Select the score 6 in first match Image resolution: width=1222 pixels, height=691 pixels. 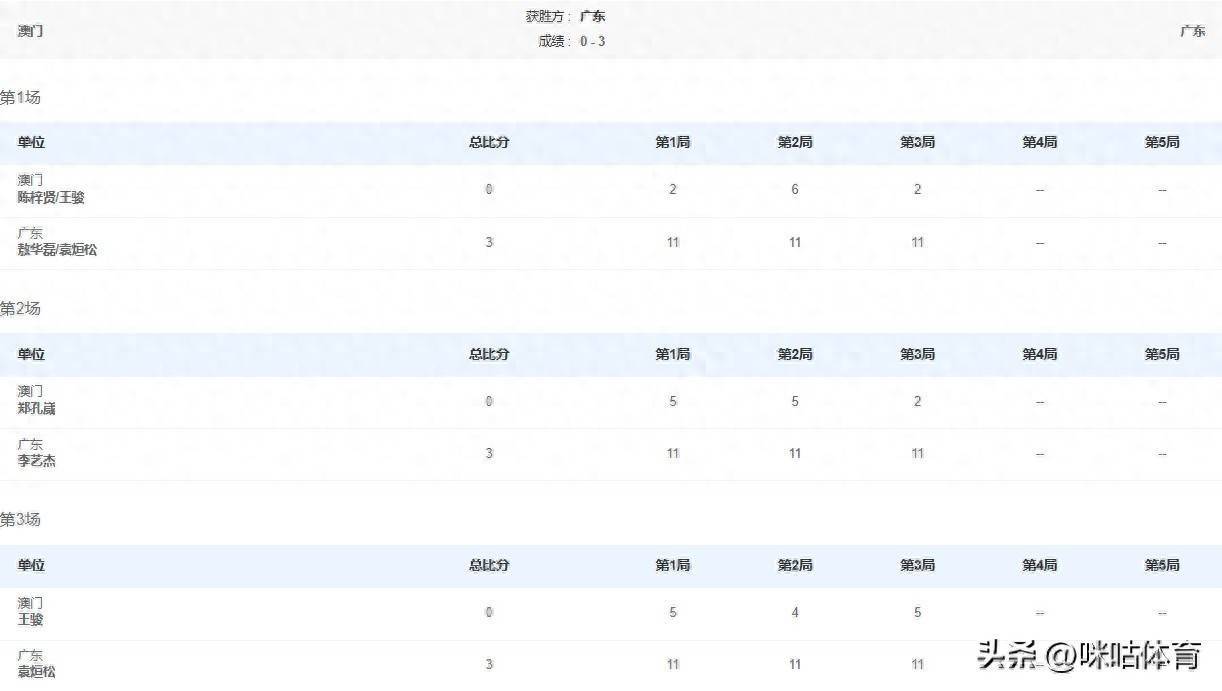click(x=795, y=189)
